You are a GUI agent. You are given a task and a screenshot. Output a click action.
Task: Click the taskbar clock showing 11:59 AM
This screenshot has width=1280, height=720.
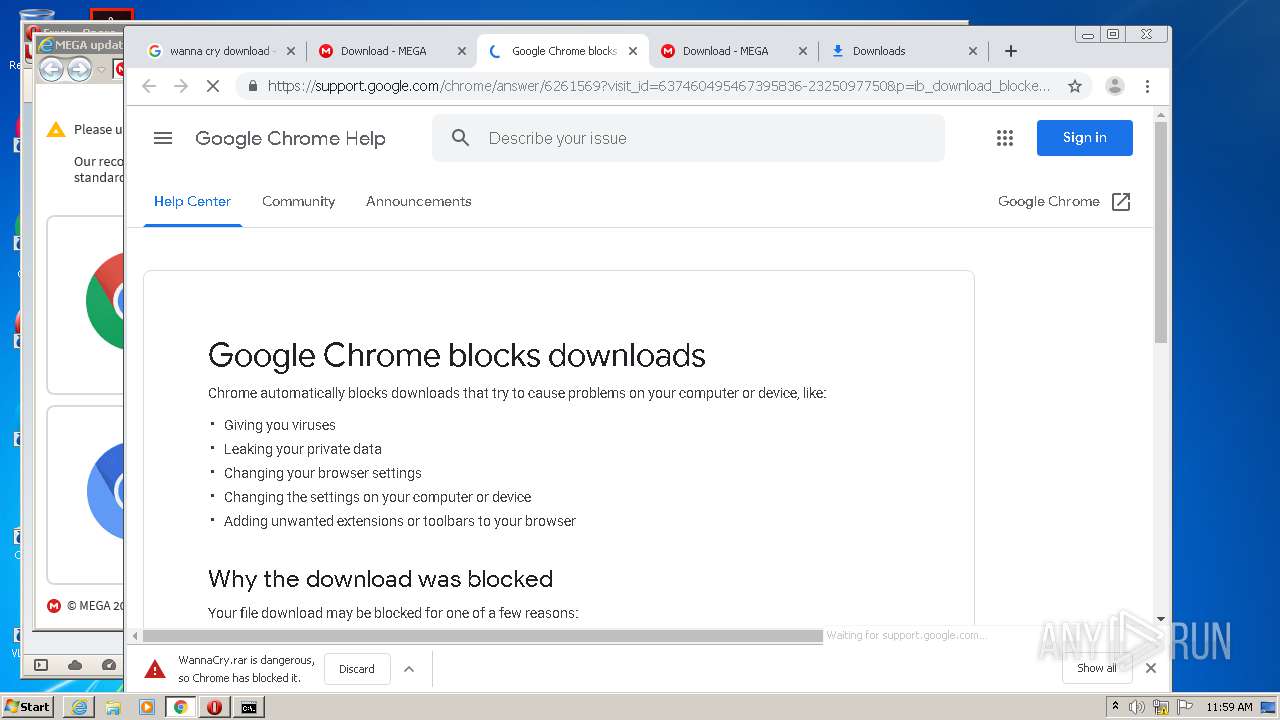[x=1229, y=707]
